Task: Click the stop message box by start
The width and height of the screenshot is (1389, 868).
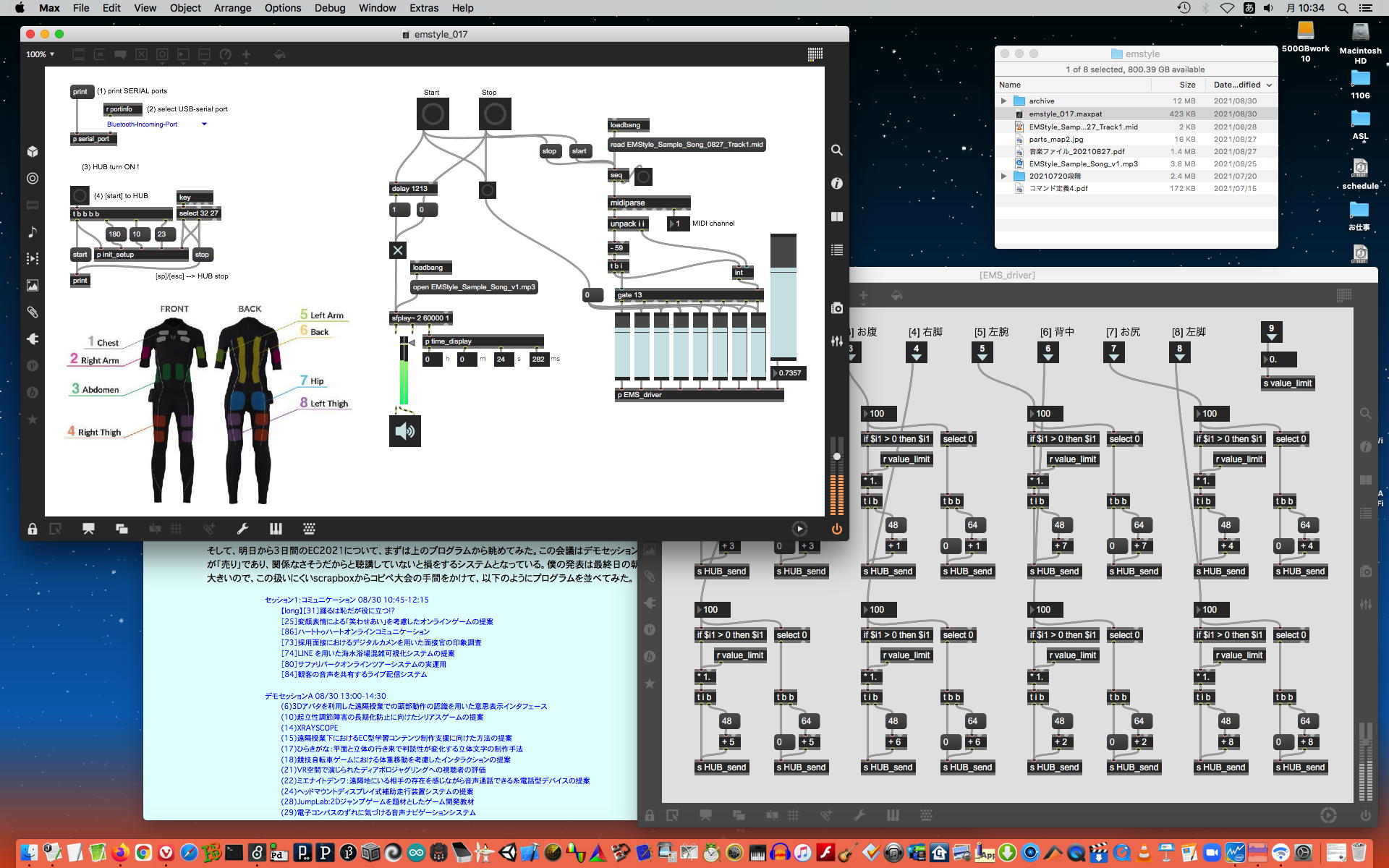Action: coord(549,151)
